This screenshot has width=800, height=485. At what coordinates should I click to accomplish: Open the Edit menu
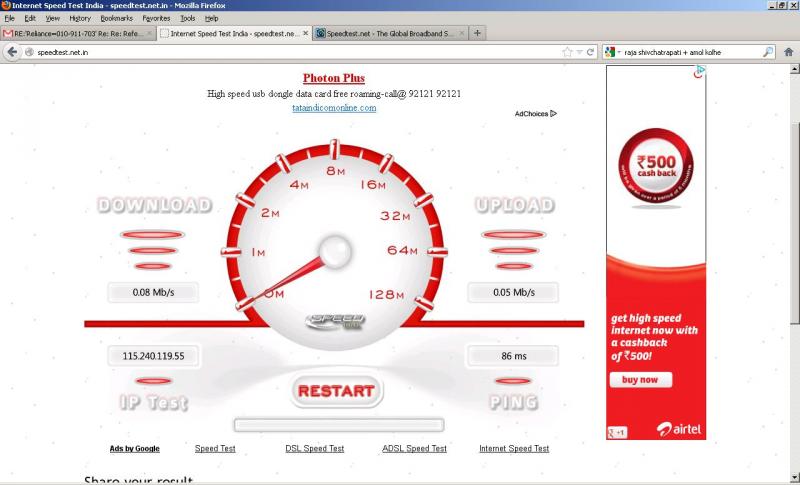(x=30, y=18)
